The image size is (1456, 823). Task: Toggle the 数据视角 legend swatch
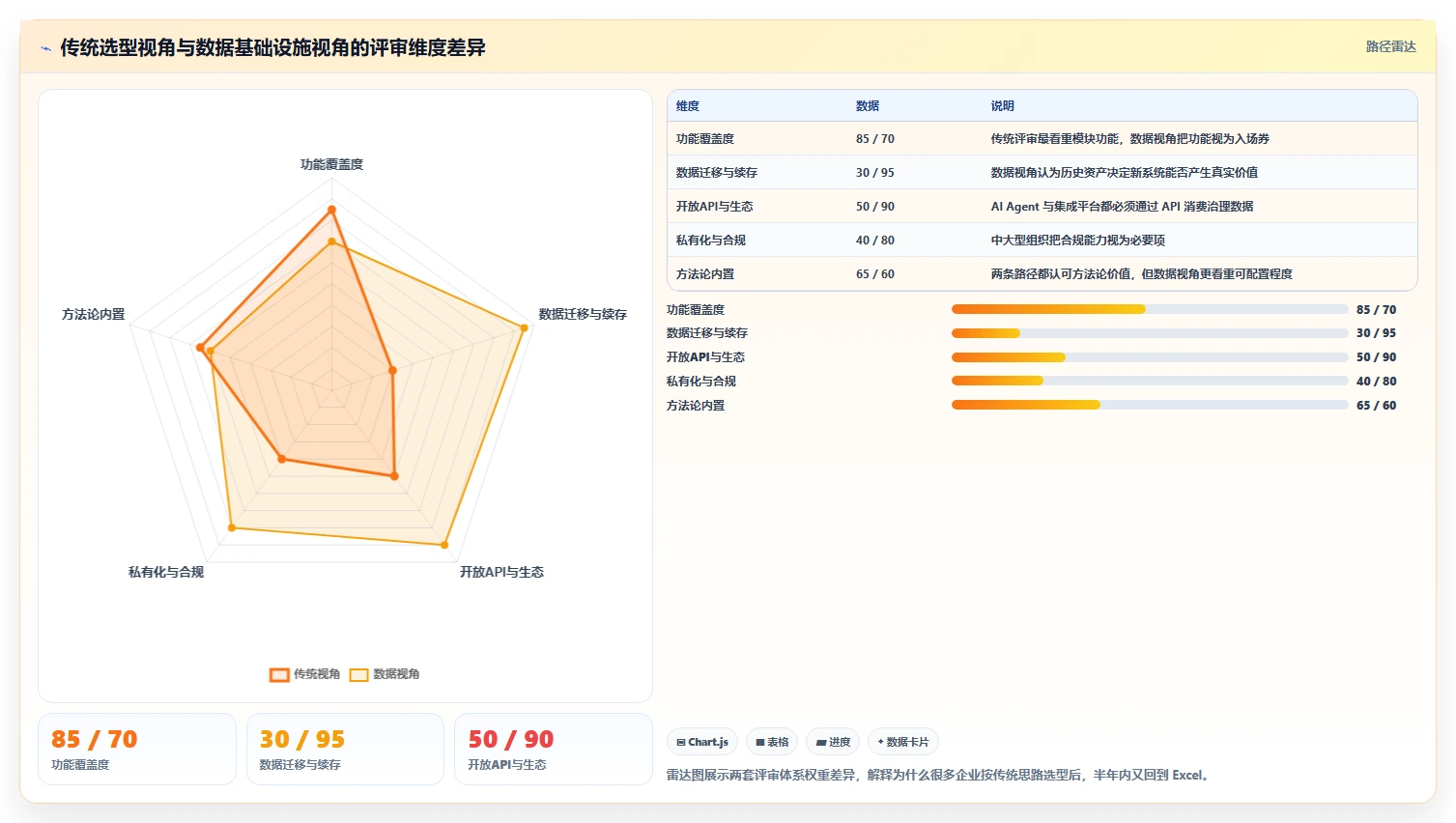(359, 674)
